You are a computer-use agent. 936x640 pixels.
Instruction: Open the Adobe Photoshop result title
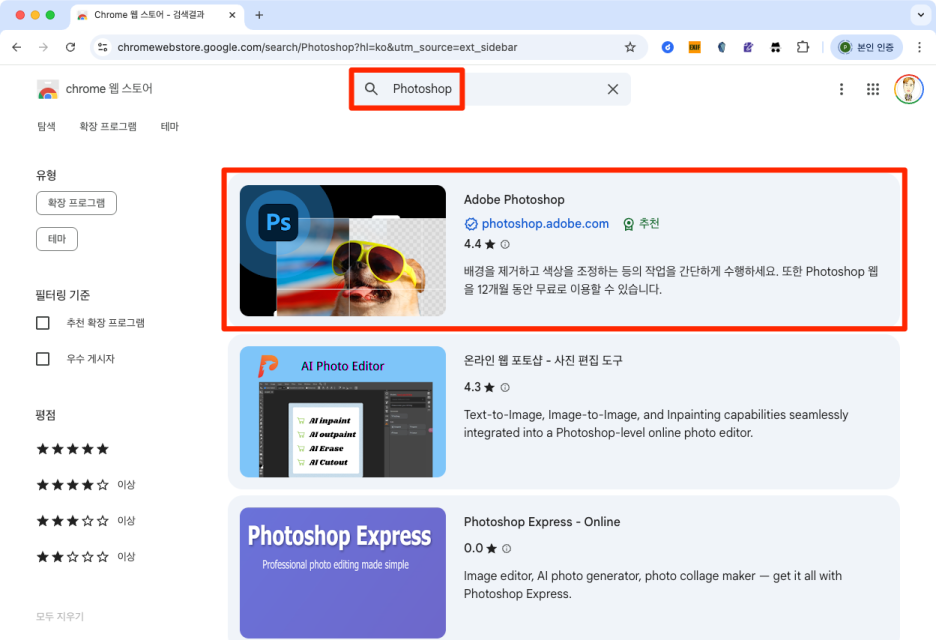click(x=514, y=199)
